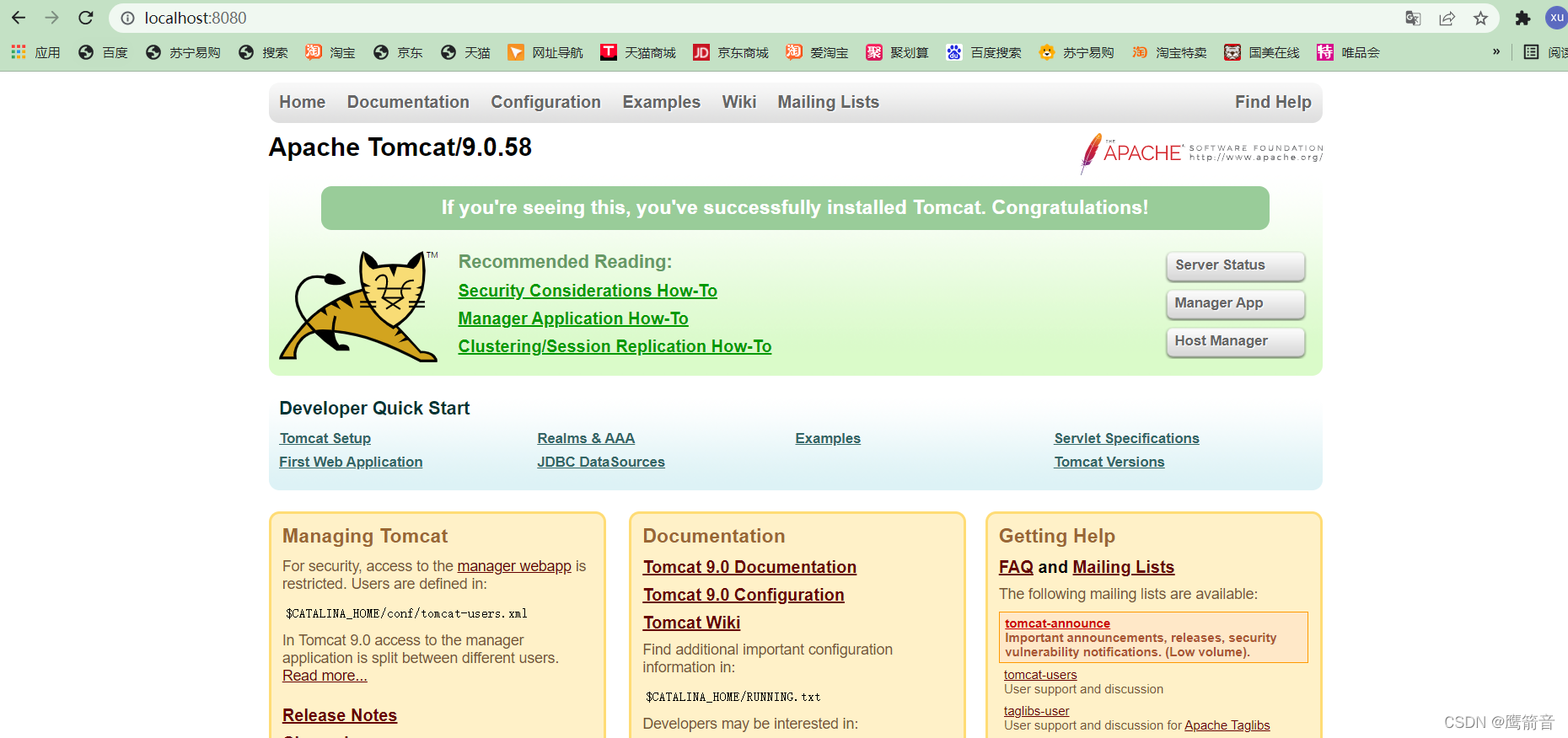Open the JDBC DataSources link

(601, 462)
